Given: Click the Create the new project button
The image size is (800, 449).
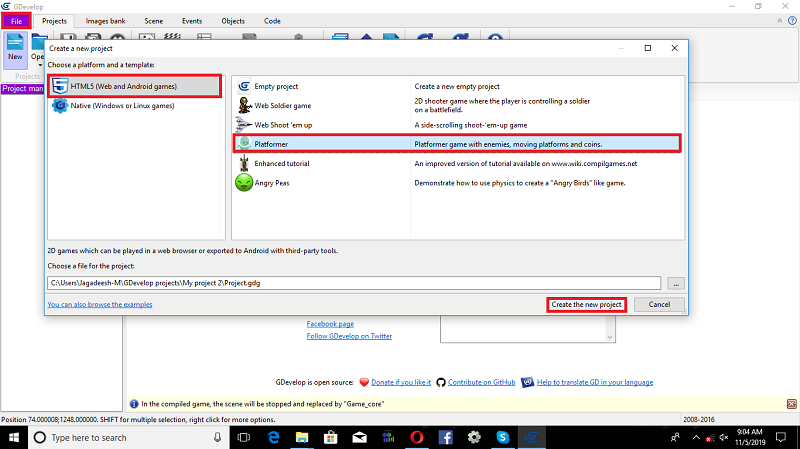Looking at the screenshot, I should [586, 305].
